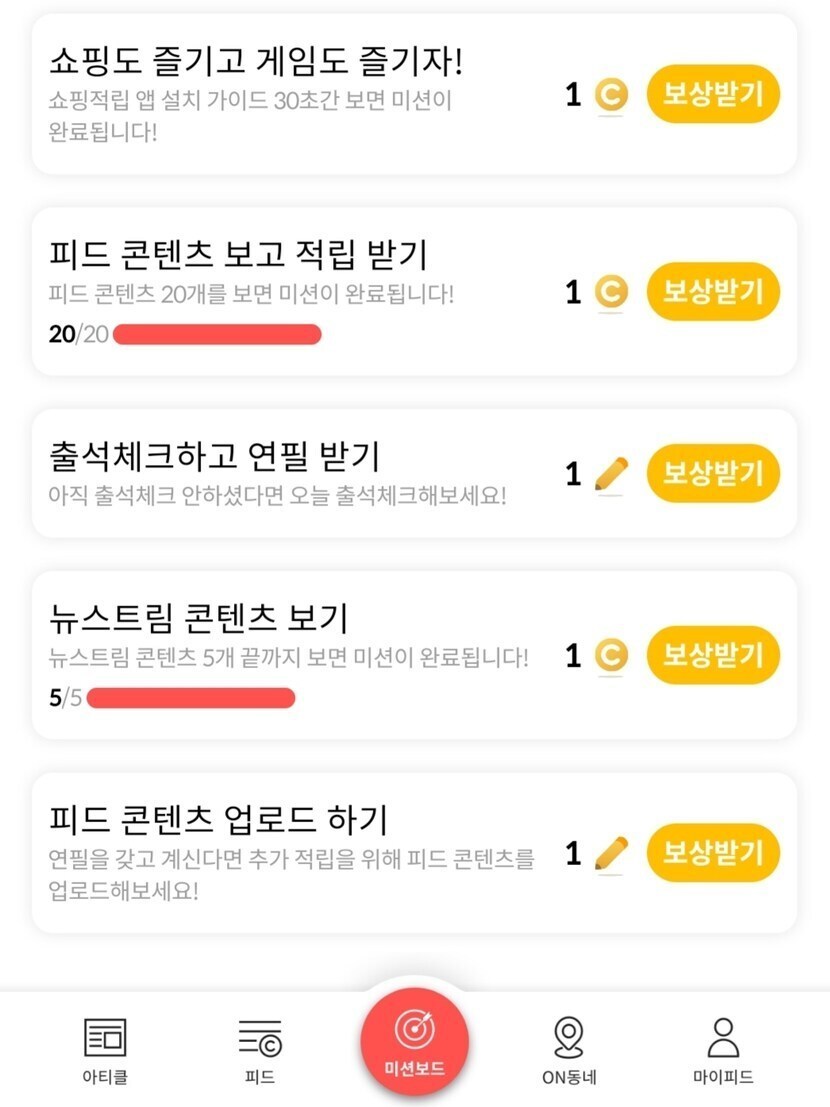
Task: Open the 피드 콘텐츠 업로드 하기 mission title
Action: 218,820
